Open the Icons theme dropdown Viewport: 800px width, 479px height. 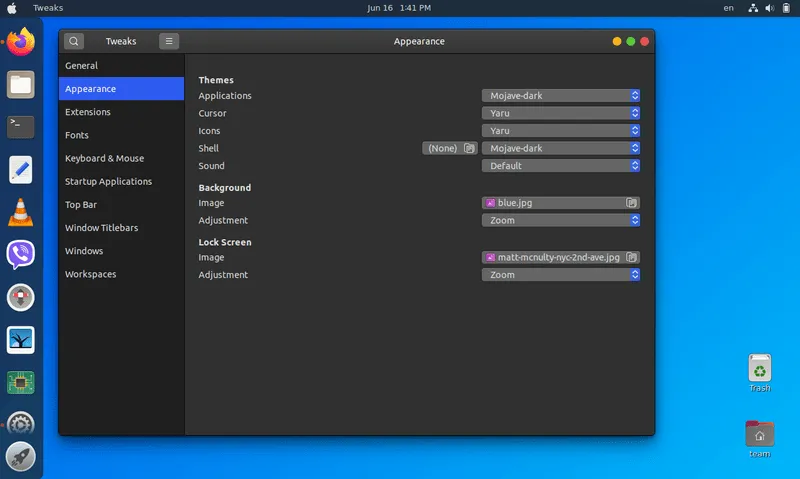click(560, 131)
